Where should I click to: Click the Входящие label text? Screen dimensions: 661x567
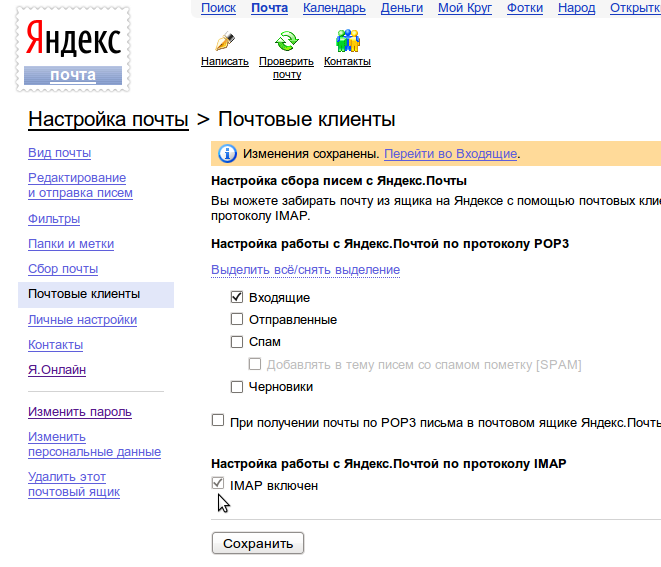[x=279, y=298]
